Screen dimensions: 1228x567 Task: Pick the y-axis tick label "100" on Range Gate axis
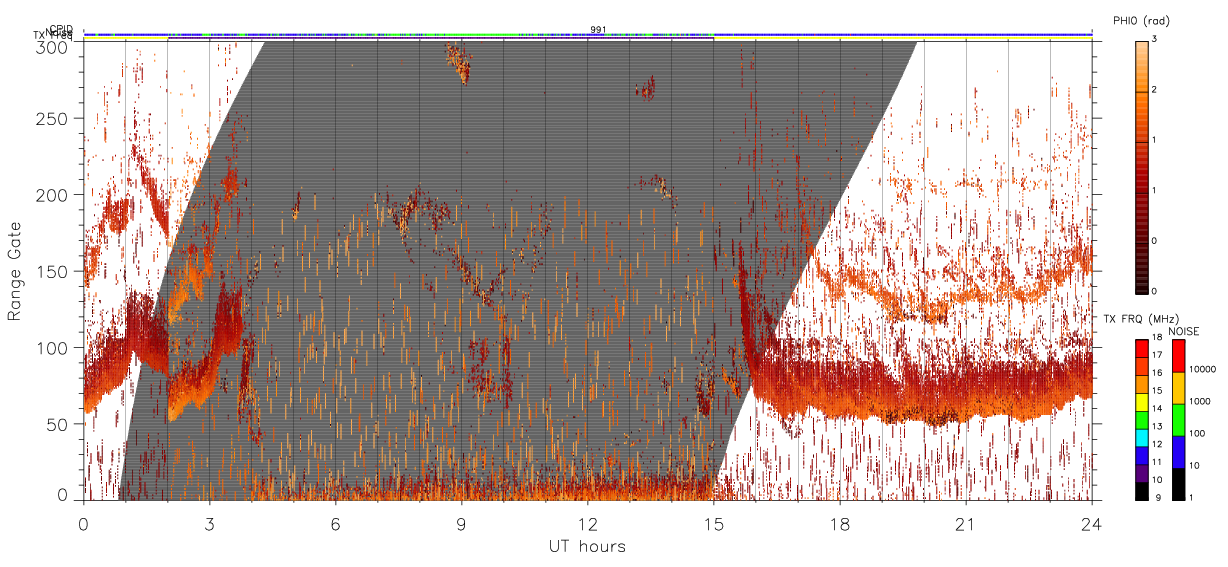point(54,348)
